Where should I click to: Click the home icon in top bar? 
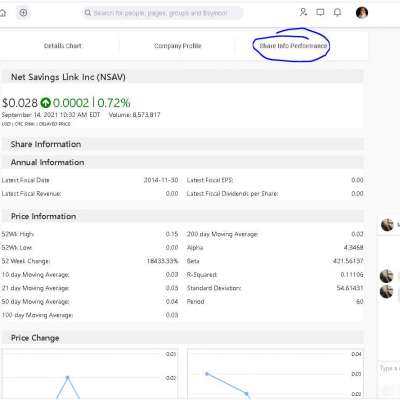coord(3,13)
